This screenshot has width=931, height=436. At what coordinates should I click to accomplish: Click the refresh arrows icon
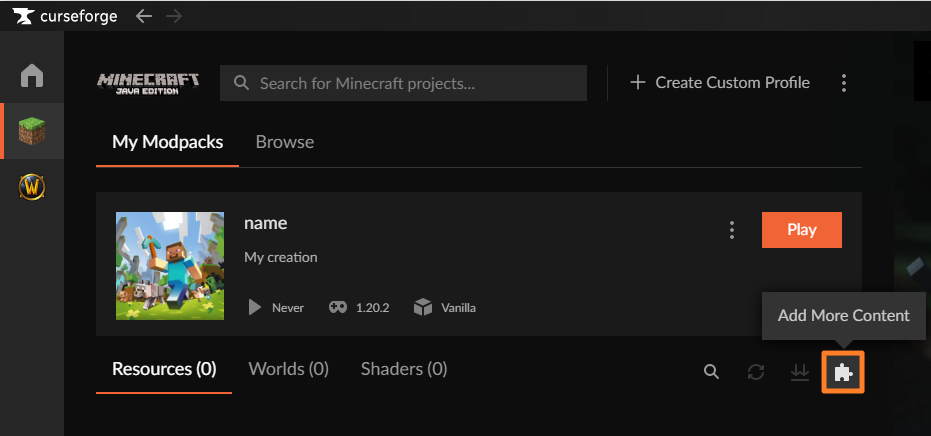pos(756,372)
